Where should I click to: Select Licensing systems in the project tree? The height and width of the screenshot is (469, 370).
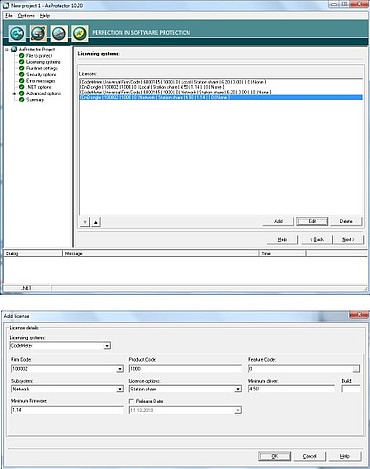(43, 62)
